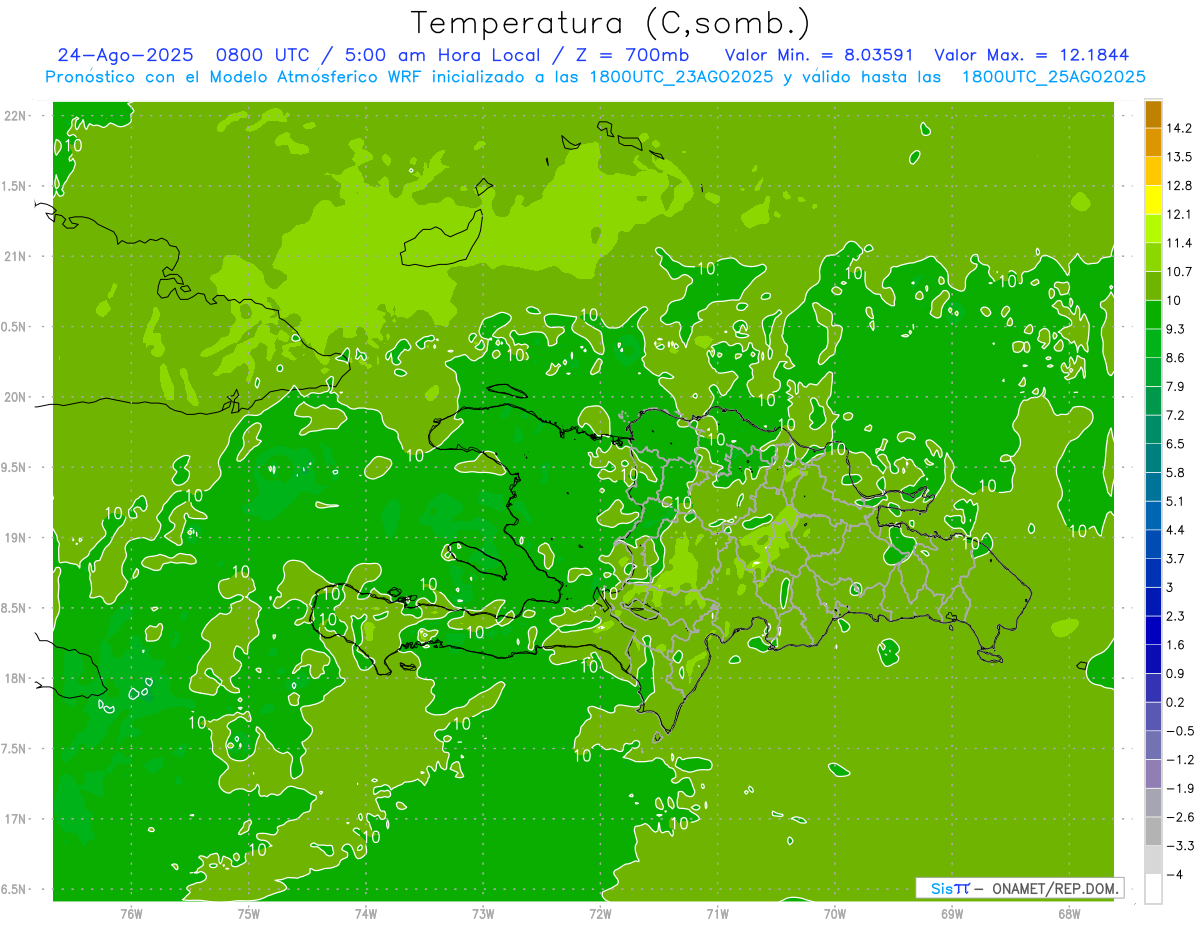Click the '13.5' colorbar label
The width and height of the screenshot is (1200, 927).
point(1179,157)
